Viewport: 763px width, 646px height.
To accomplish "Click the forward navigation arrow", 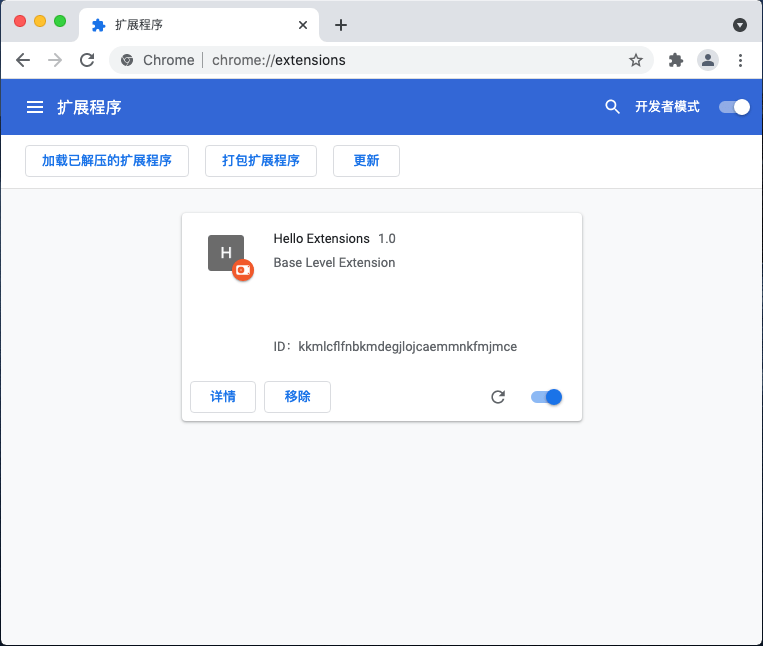I will tap(55, 60).
